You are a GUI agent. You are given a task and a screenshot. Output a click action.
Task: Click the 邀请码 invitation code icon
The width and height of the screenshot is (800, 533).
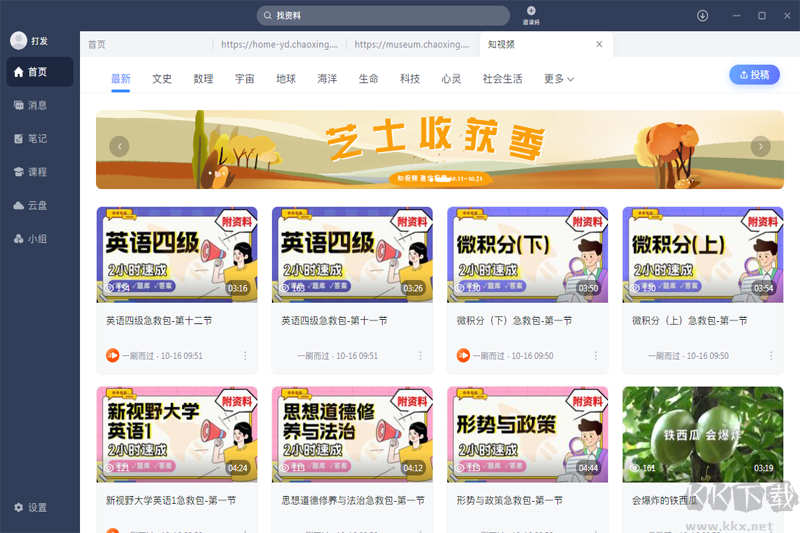pos(531,15)
